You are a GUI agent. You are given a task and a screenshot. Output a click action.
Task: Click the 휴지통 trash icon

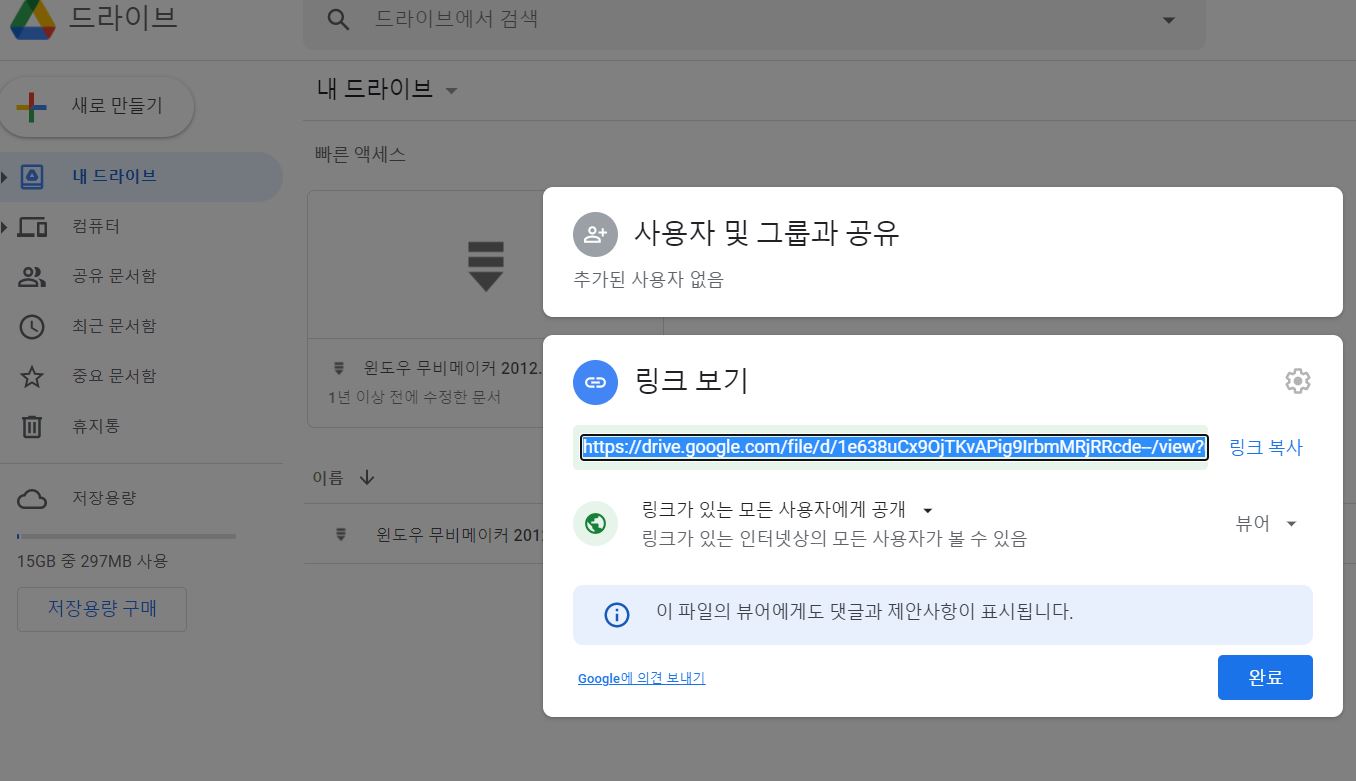click(x=32, y=427)
